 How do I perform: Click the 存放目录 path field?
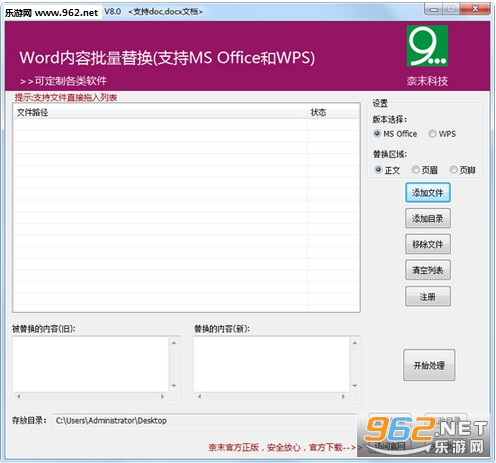click(x=205, y=421)
